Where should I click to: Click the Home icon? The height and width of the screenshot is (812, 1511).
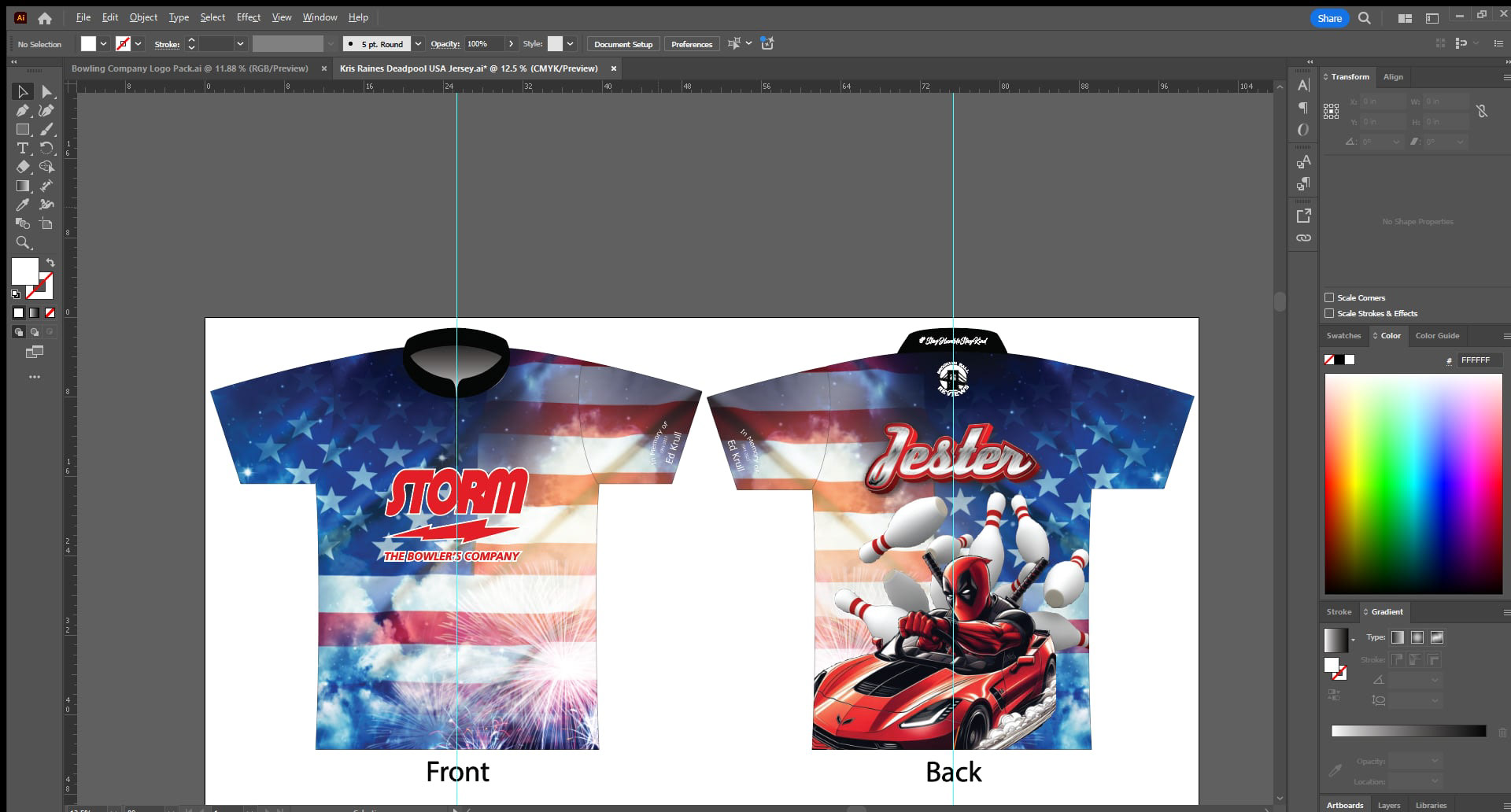point(45,18)
